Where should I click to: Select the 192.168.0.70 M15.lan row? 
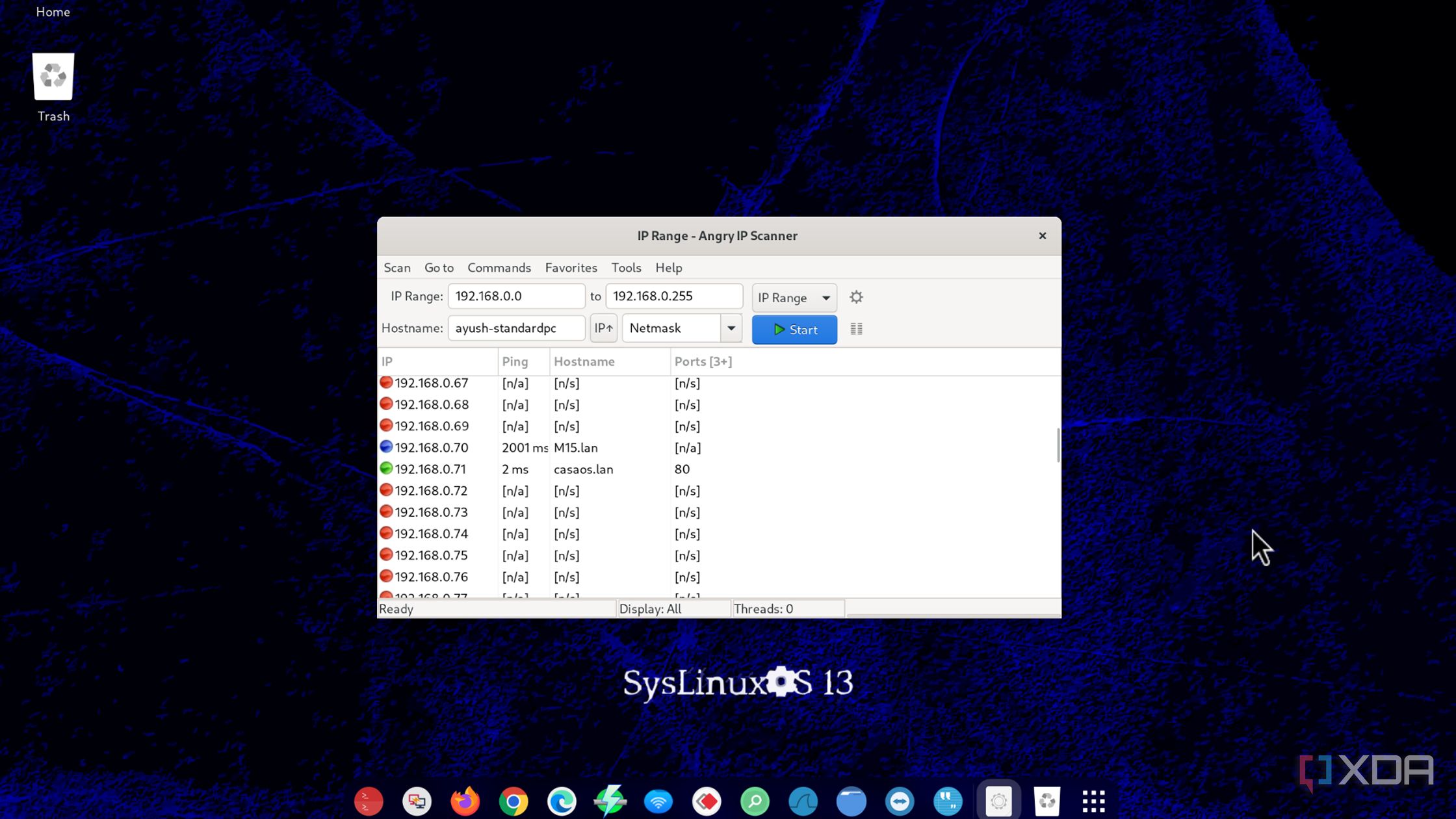(x=718, y=448)
